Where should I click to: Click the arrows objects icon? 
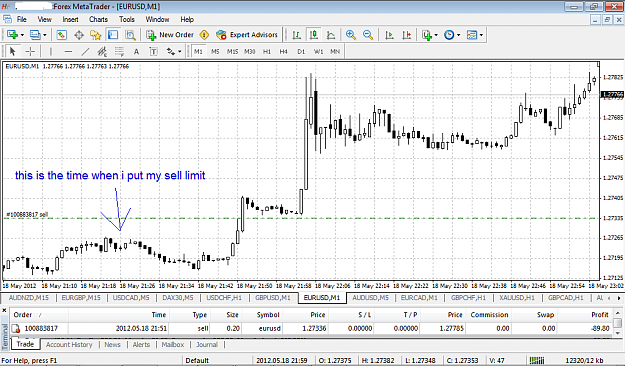171,51
